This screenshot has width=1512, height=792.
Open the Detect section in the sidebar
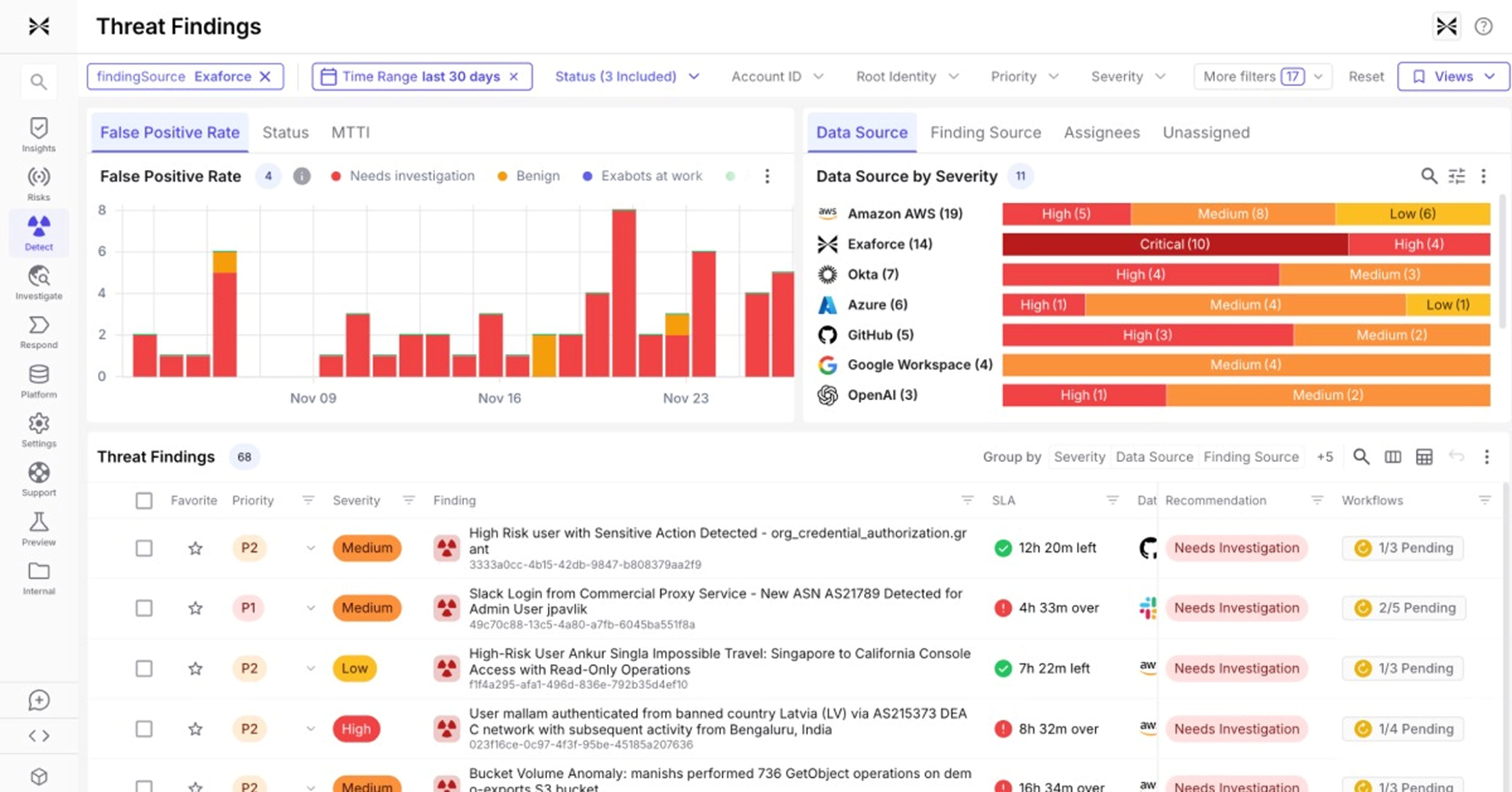click(38, 233)
